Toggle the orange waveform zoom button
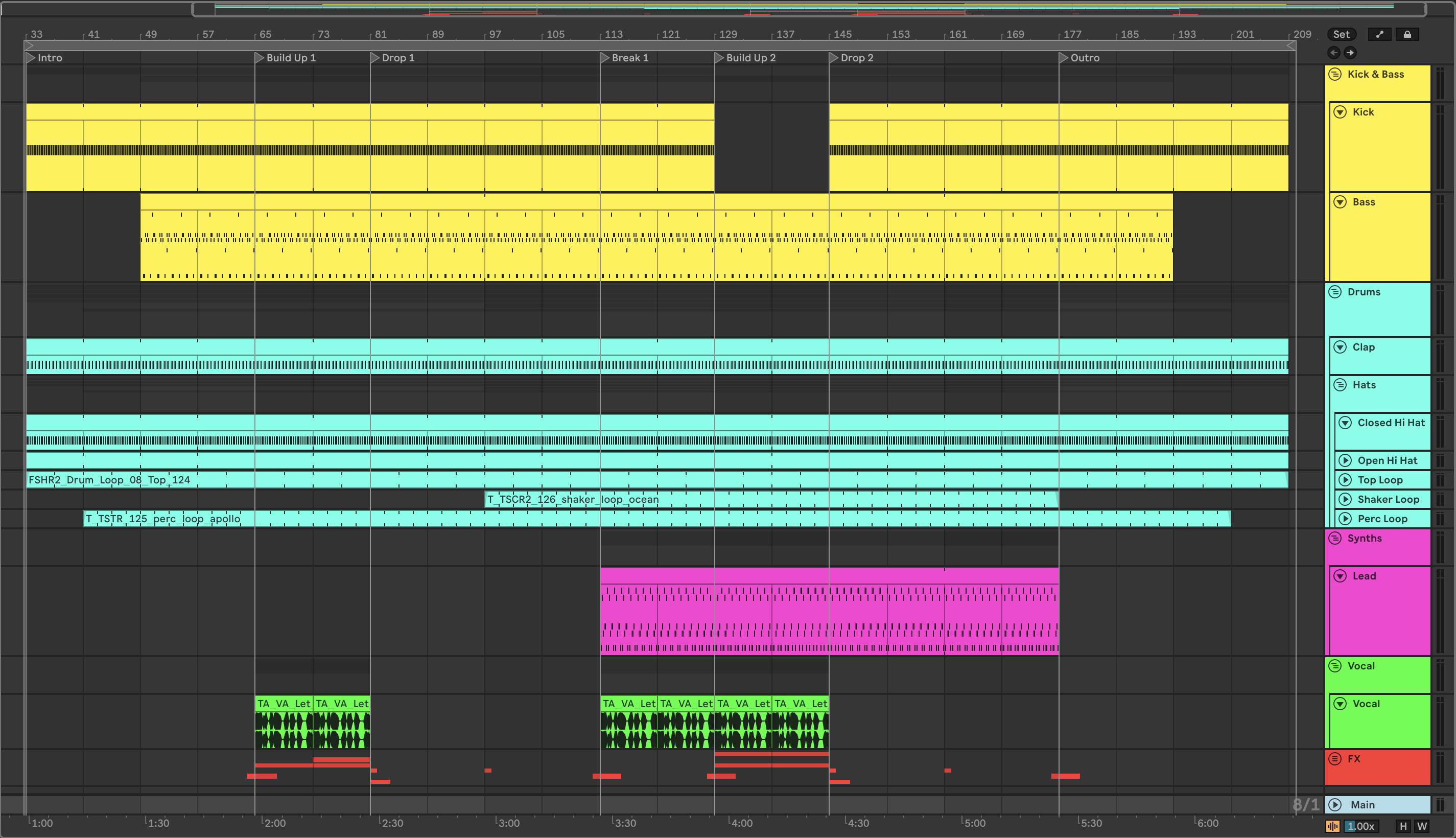 coord(1332,826)
